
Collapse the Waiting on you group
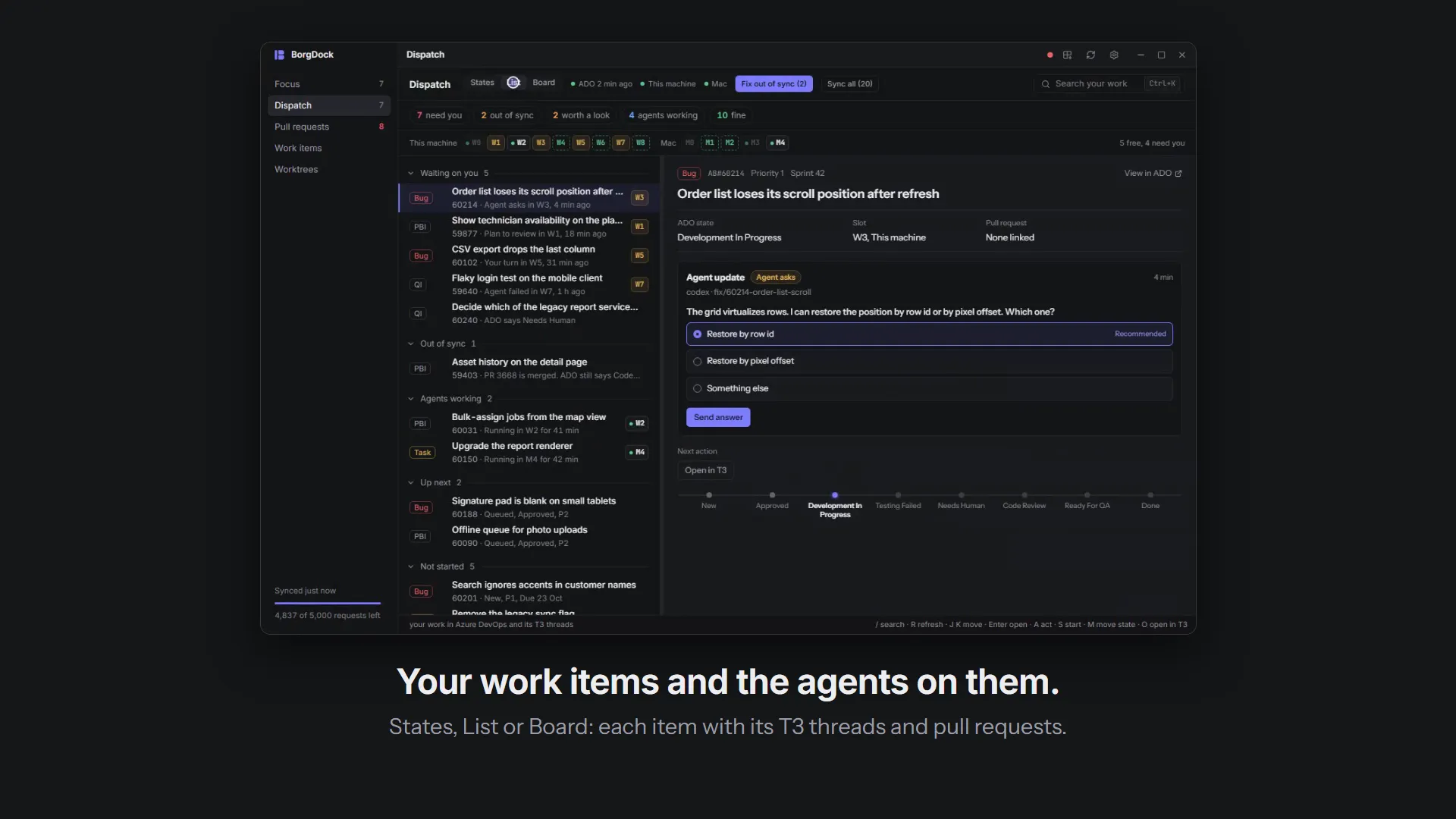(411, 174)
